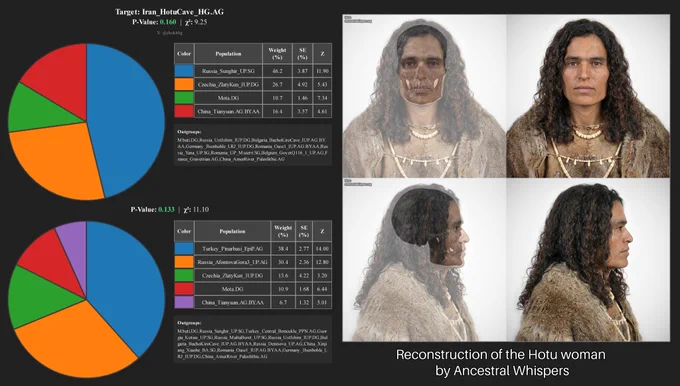The width and height of the screenshot is (680, 386).
Task: Click the Target: Iran_HotuCave_HG.AG title
Action: click(x=170, y=12)
